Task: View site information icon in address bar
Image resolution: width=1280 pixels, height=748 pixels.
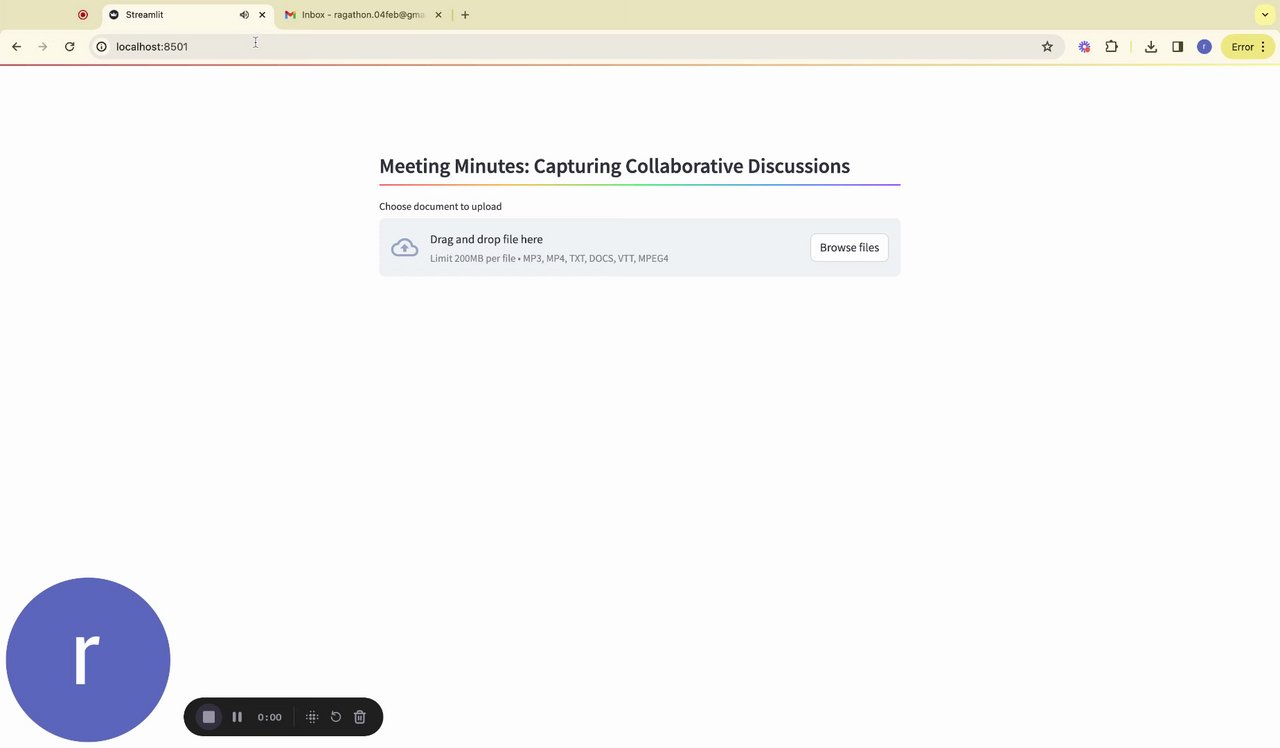Action: [101, 47]
